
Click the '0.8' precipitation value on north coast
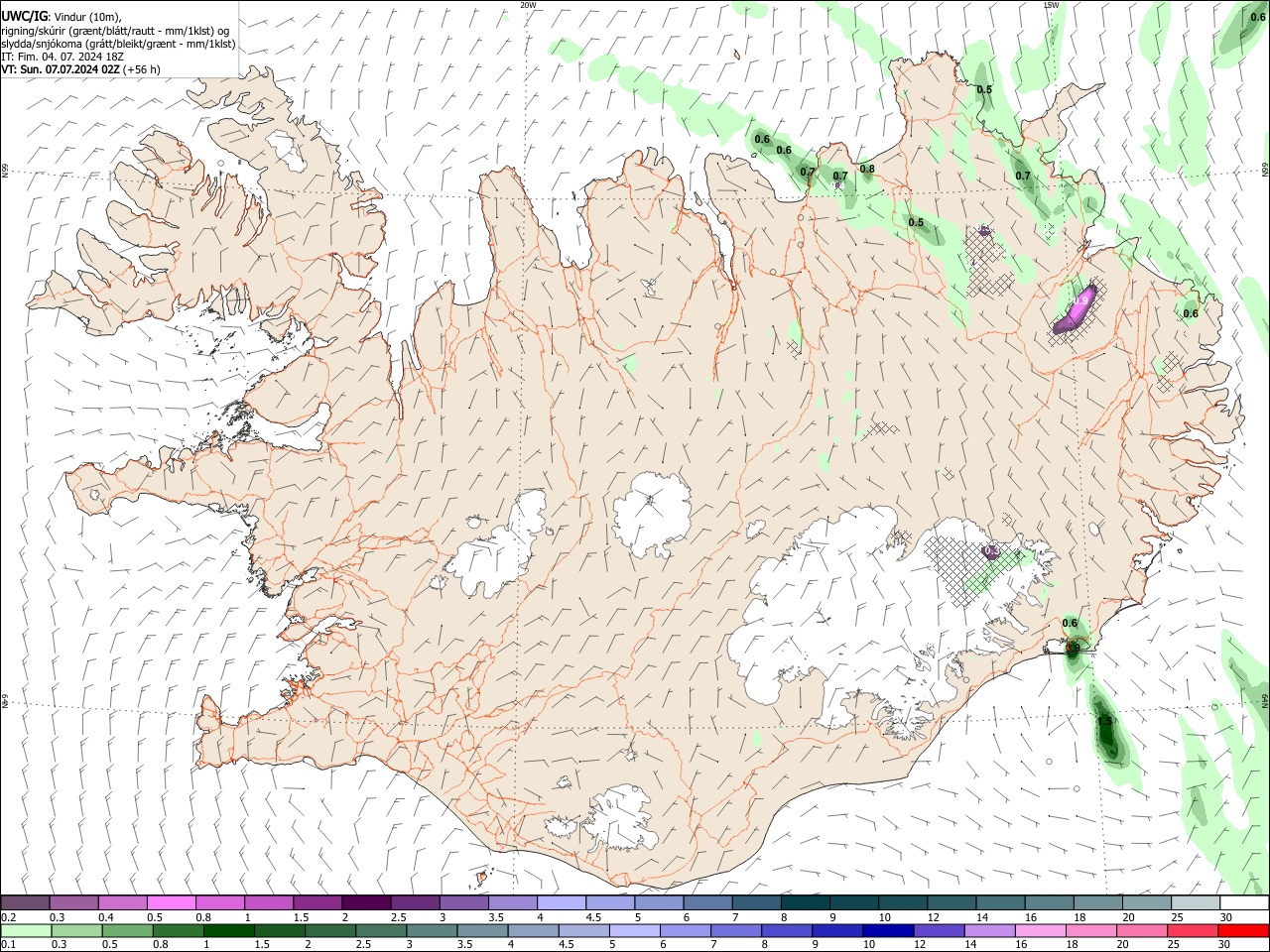pos(867,169)
